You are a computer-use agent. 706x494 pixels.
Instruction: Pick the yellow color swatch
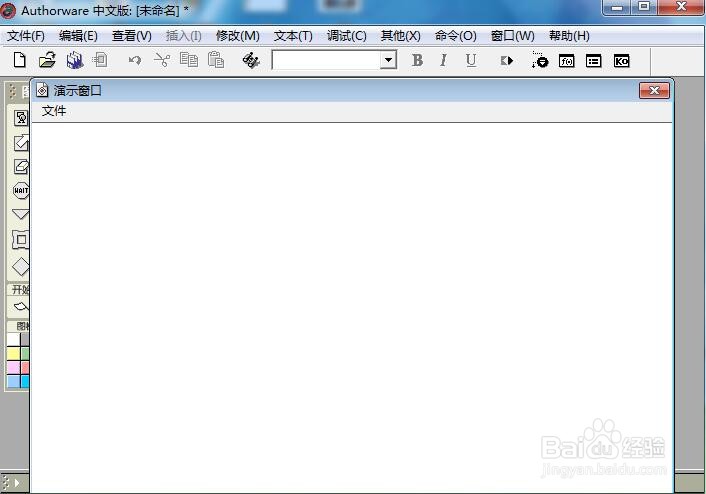click(x=14, y=354)
